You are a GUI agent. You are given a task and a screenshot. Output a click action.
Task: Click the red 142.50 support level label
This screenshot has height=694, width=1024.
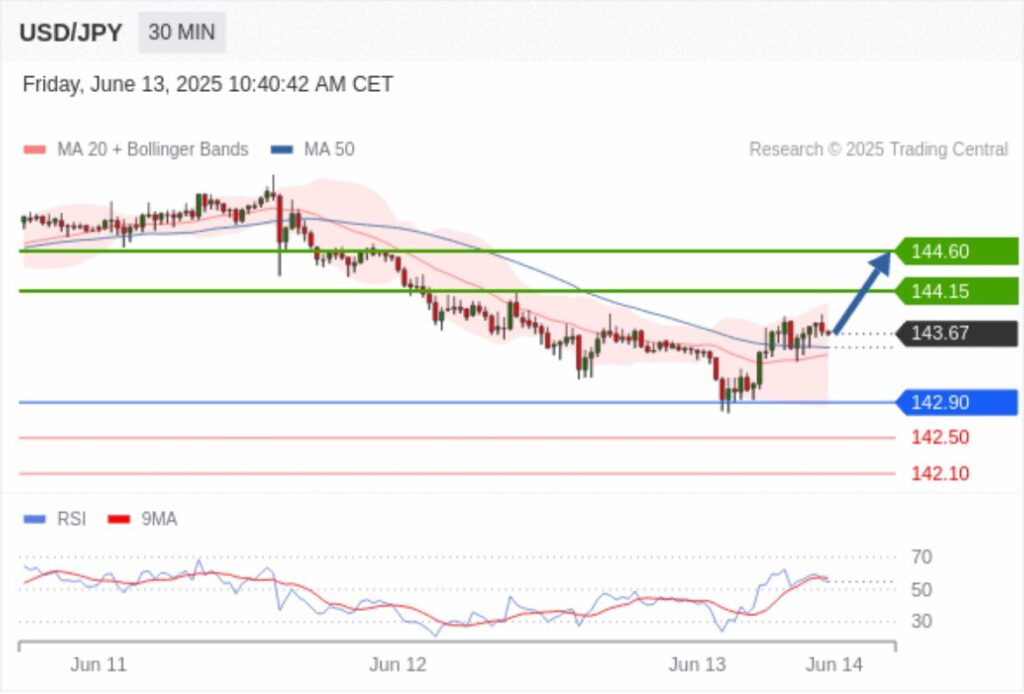click(939, 437)
